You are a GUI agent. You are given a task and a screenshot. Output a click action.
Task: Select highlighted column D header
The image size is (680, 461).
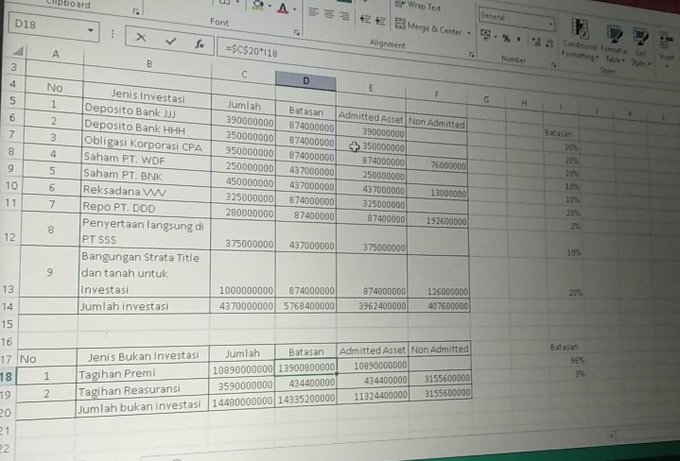[x=306, y=81]
